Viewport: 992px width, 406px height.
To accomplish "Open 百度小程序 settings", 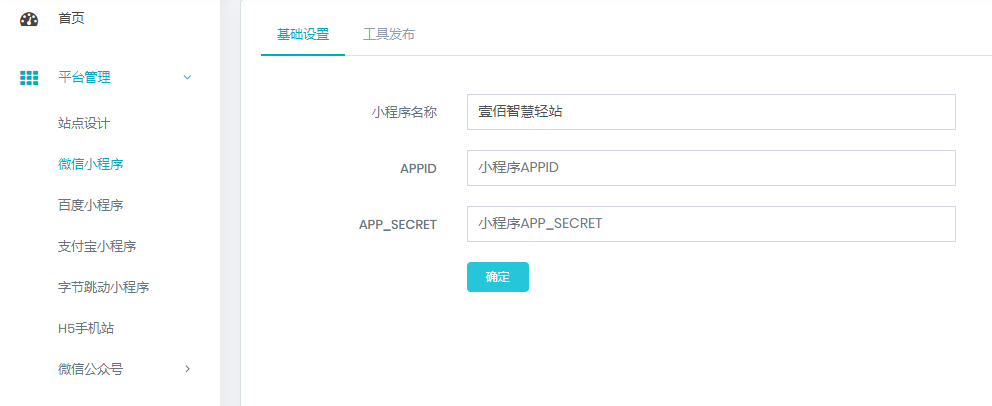I will (x=90, y=206).
